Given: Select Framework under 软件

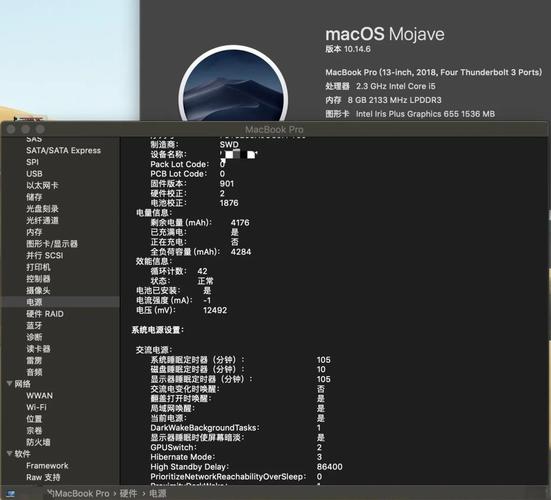Looking at the screenshot, I should click(47, 465).
